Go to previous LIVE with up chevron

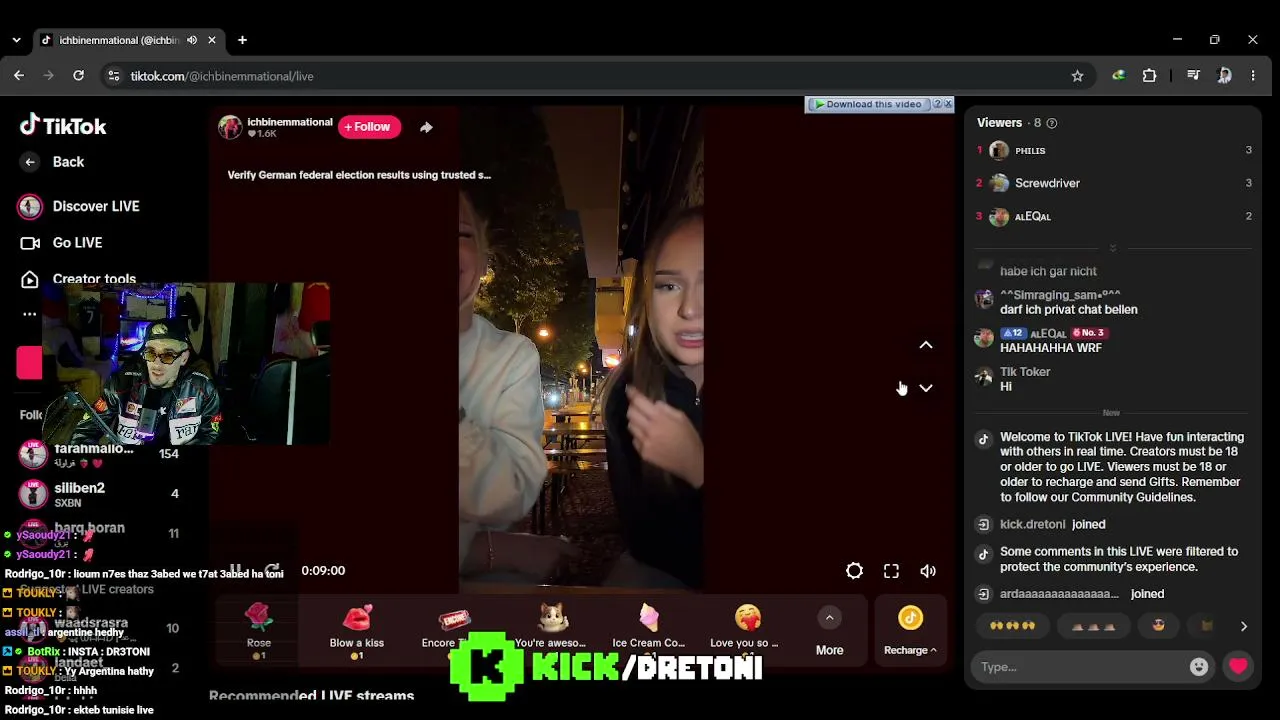click(926, 345)
